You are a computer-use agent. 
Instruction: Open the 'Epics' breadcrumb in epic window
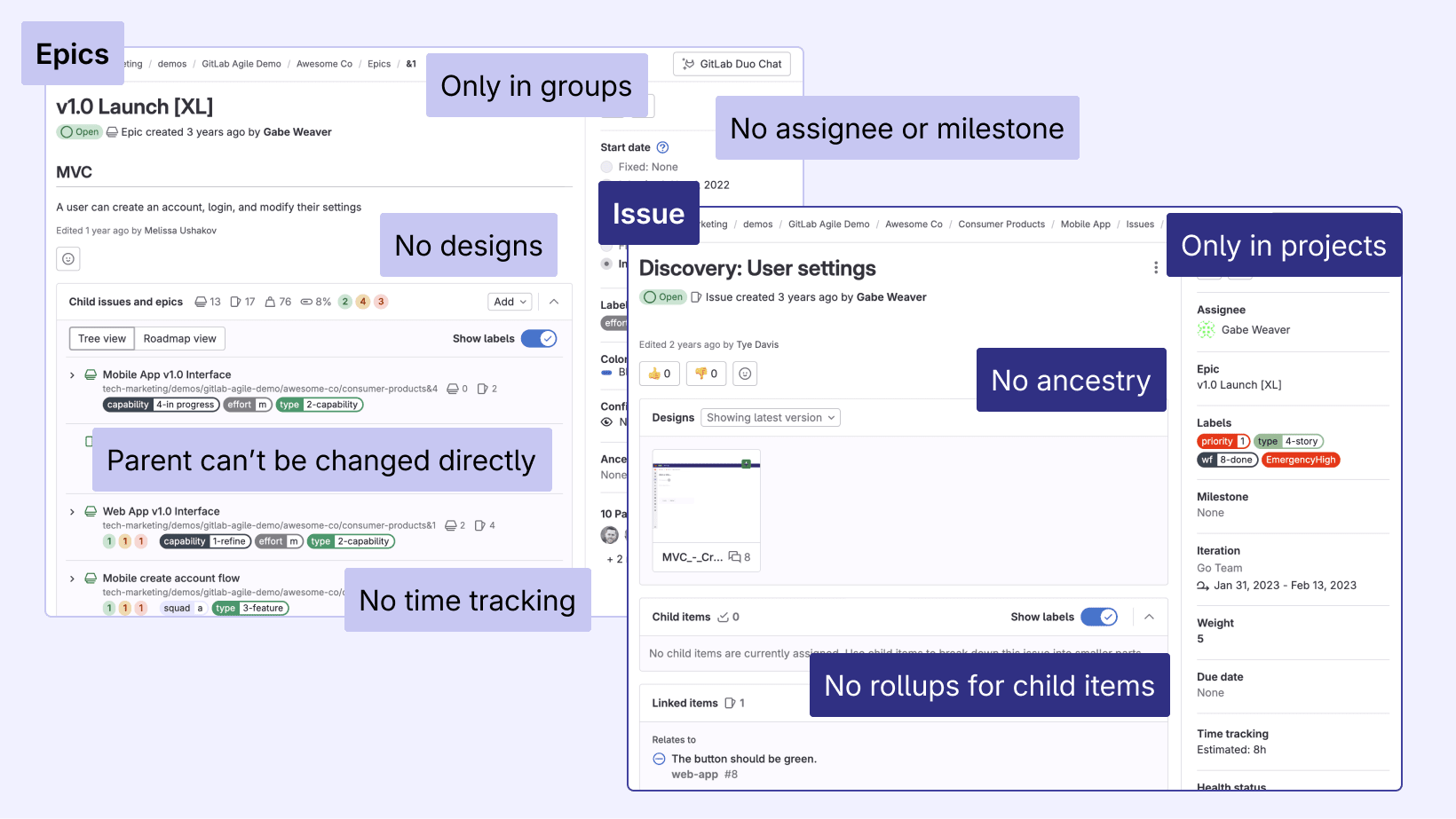[379, 64]
